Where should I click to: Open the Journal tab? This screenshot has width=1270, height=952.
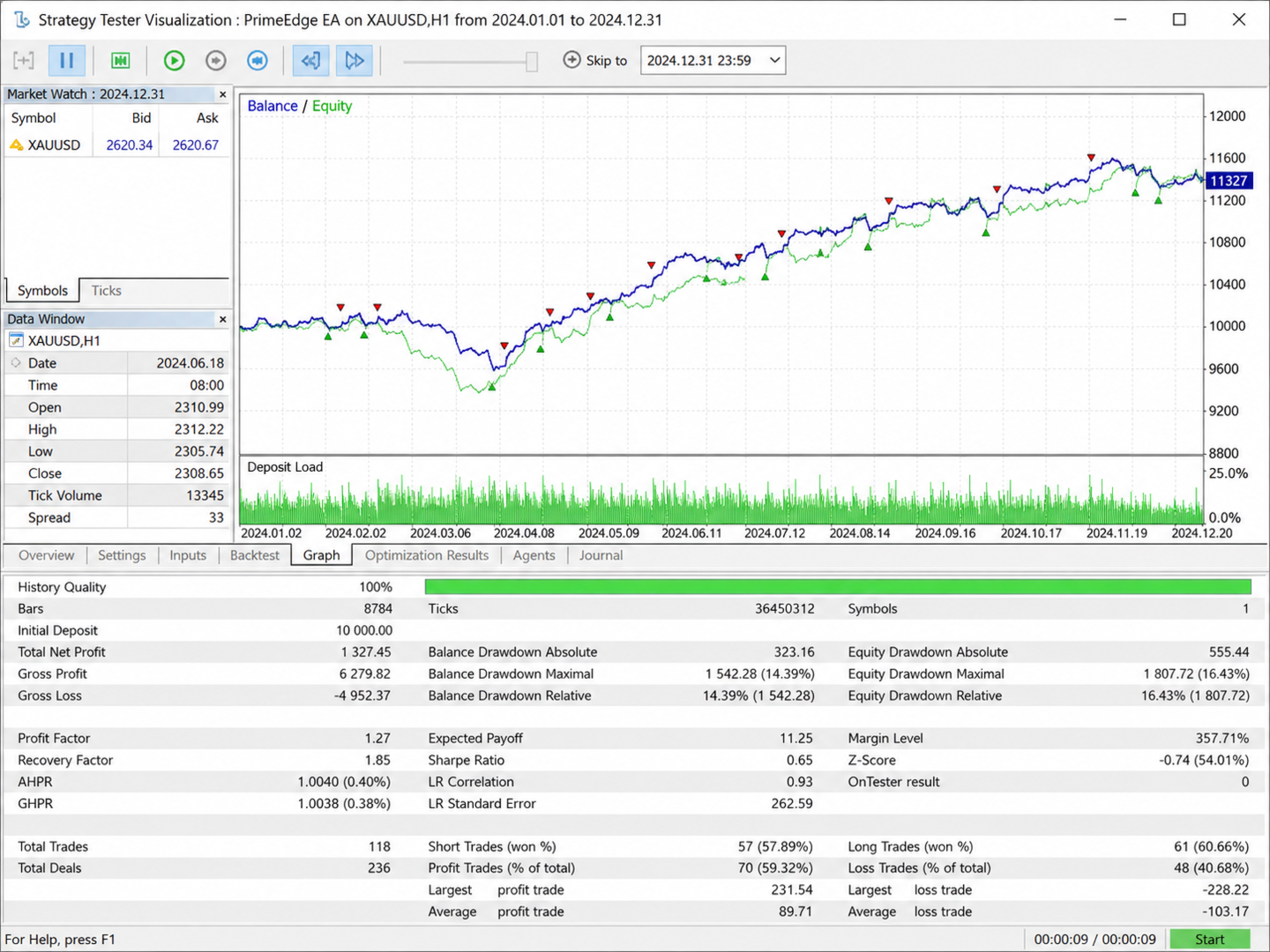601,555
